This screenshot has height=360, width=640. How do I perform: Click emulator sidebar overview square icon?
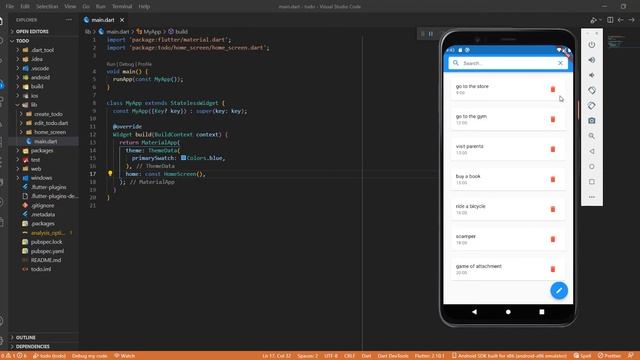pos(591,182)
